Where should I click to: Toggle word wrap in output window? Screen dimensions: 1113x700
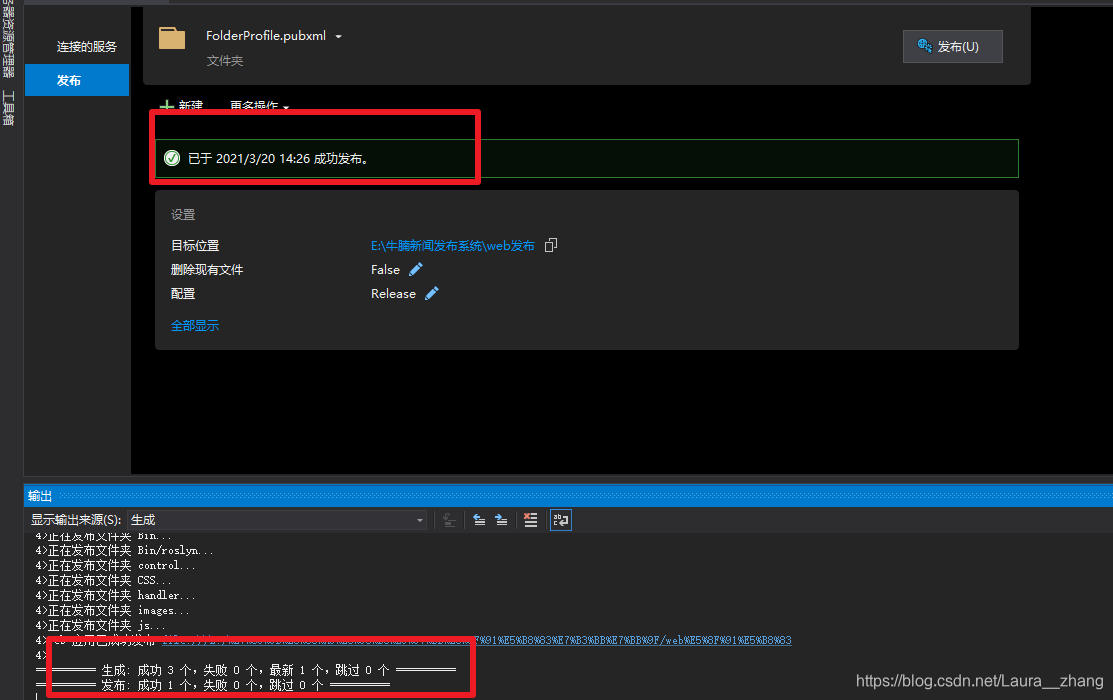click(561, 520)
